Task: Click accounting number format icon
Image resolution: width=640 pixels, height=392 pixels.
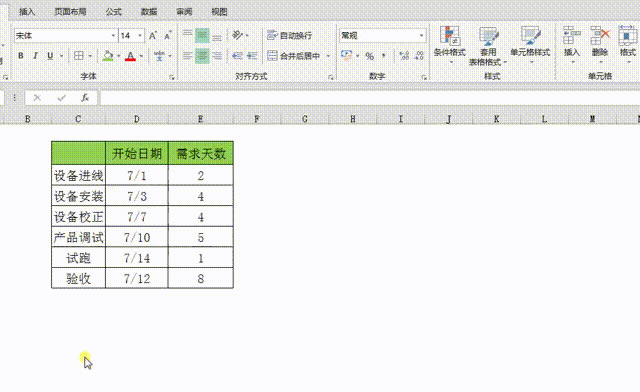Action: [x=346, y=56]
